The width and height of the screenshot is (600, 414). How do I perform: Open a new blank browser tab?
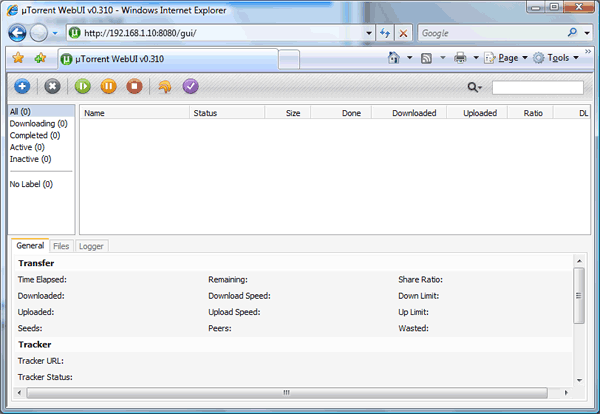(289, 60)
